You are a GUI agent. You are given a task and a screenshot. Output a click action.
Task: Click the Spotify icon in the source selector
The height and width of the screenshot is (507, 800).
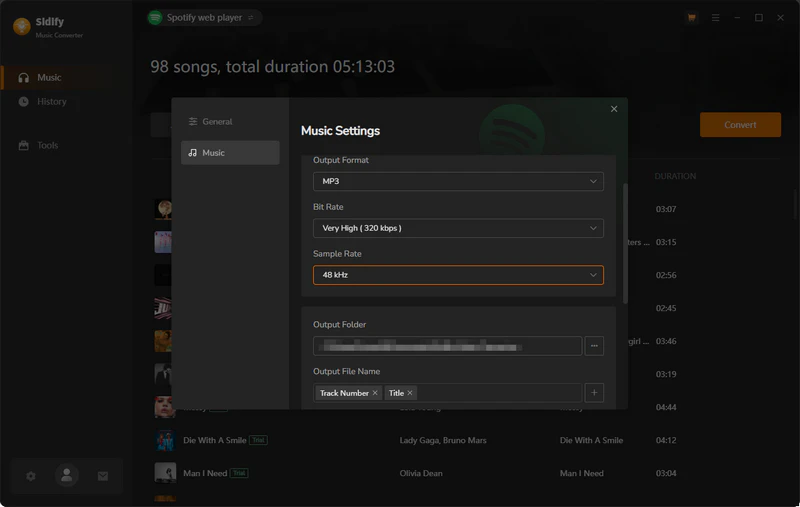(x=155, y=18)
